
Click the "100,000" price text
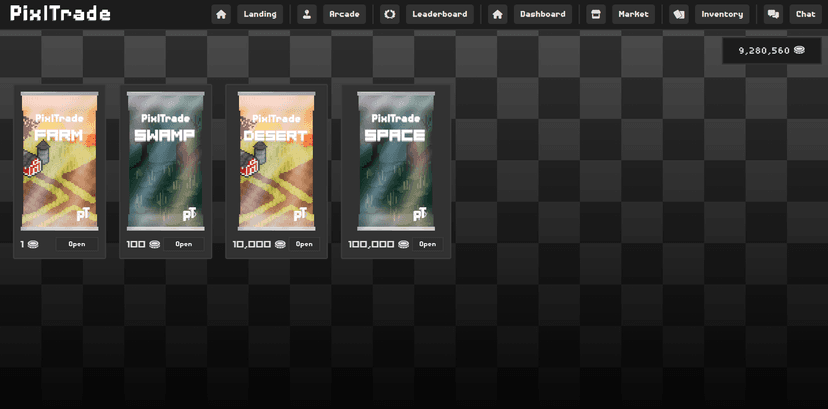click(371, 244)
